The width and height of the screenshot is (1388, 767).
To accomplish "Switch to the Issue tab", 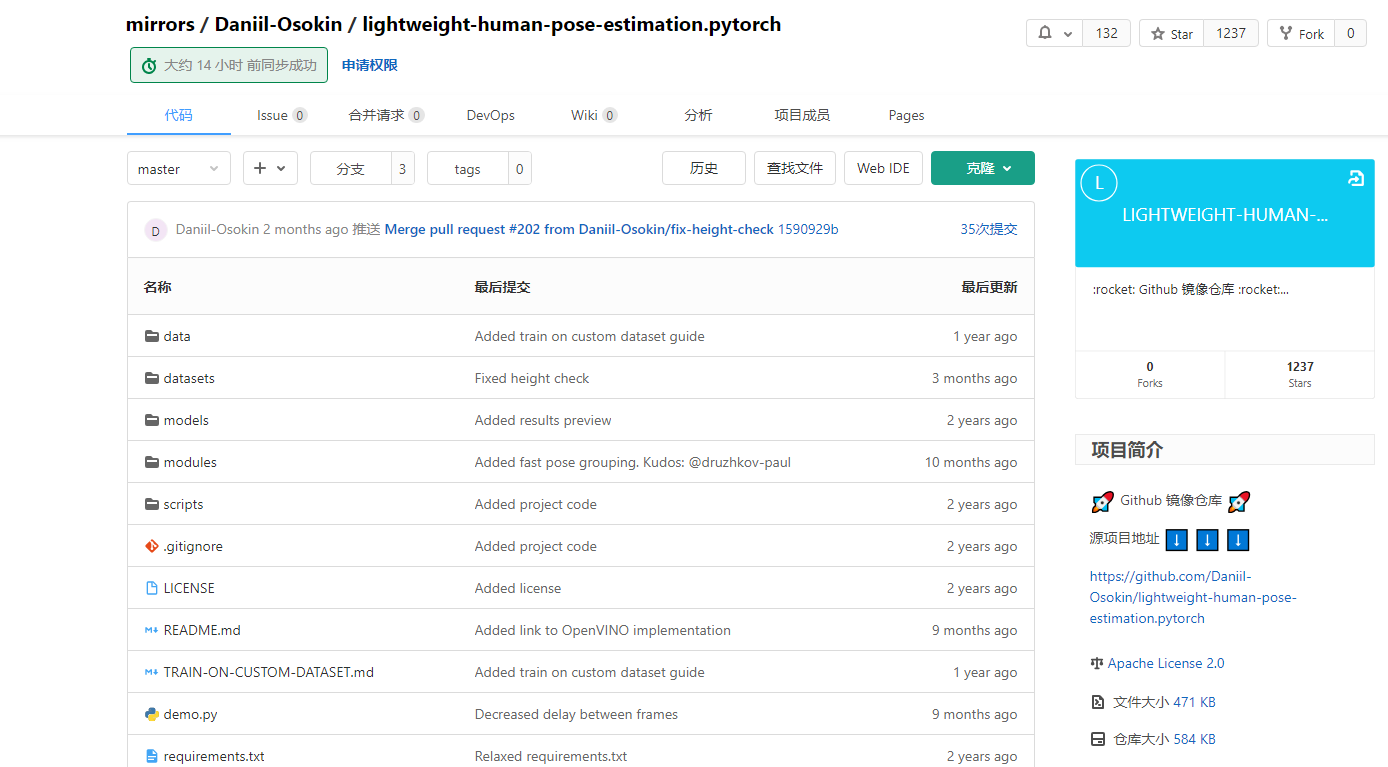I will click(x=270, y=115).
